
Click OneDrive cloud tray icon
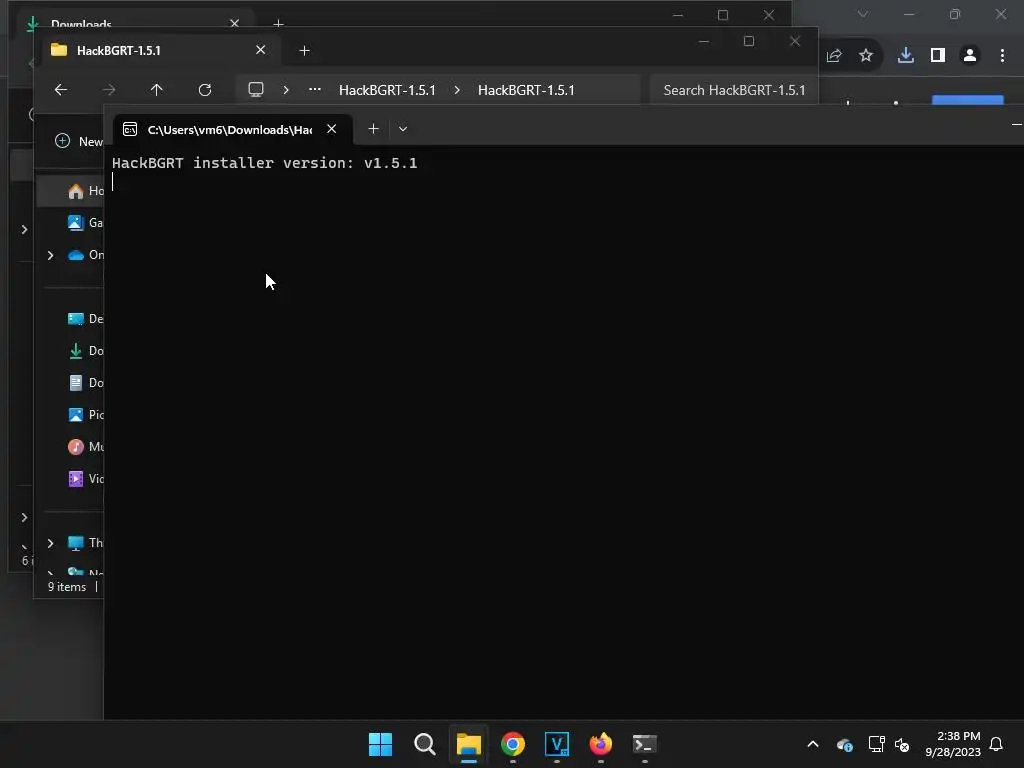tap(844, 744)
